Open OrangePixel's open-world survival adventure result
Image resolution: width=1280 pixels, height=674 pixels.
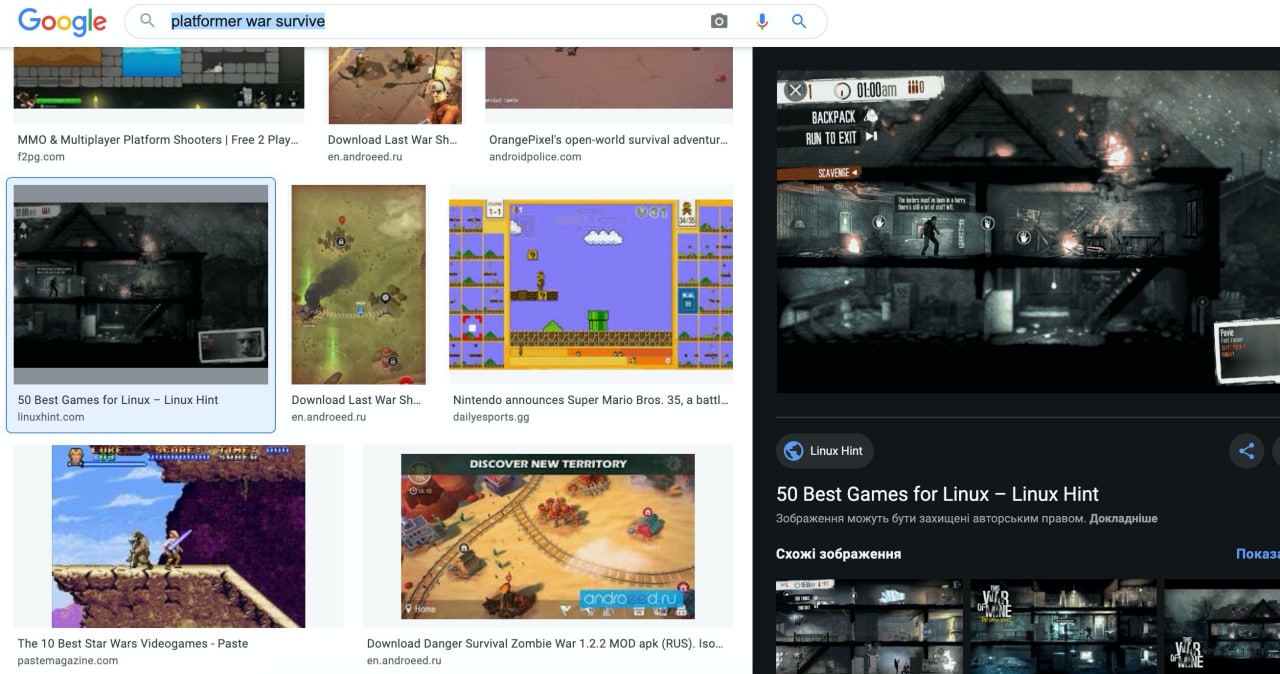608,140
